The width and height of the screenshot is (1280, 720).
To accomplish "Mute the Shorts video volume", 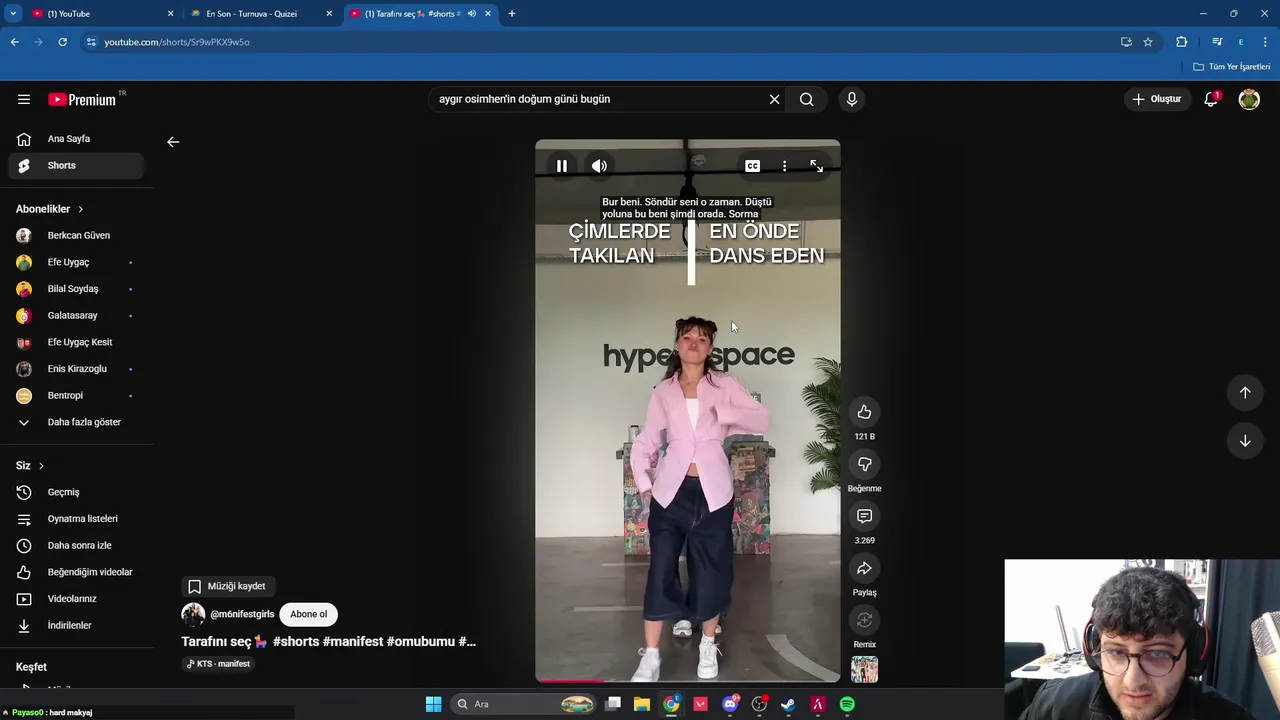I will (x=599, y=166).
